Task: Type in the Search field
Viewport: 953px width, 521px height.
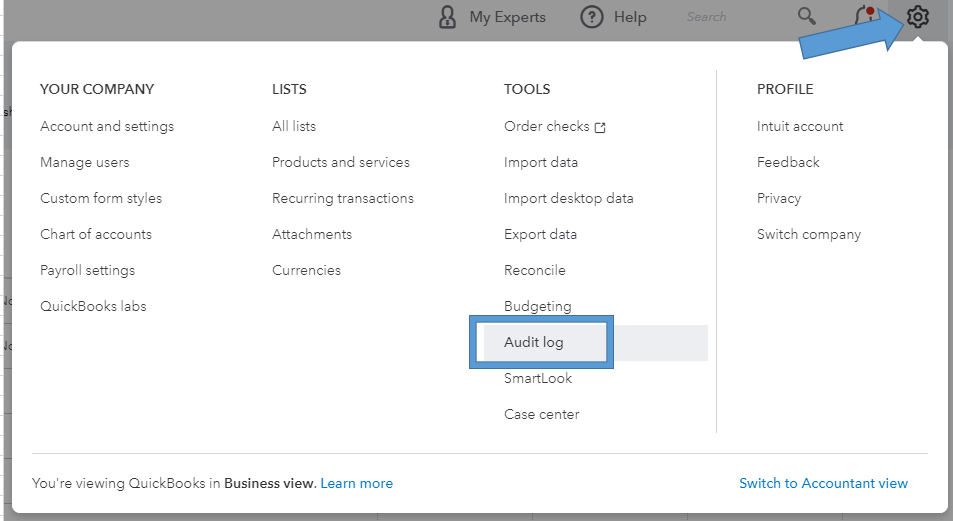Action: point(730,17)
